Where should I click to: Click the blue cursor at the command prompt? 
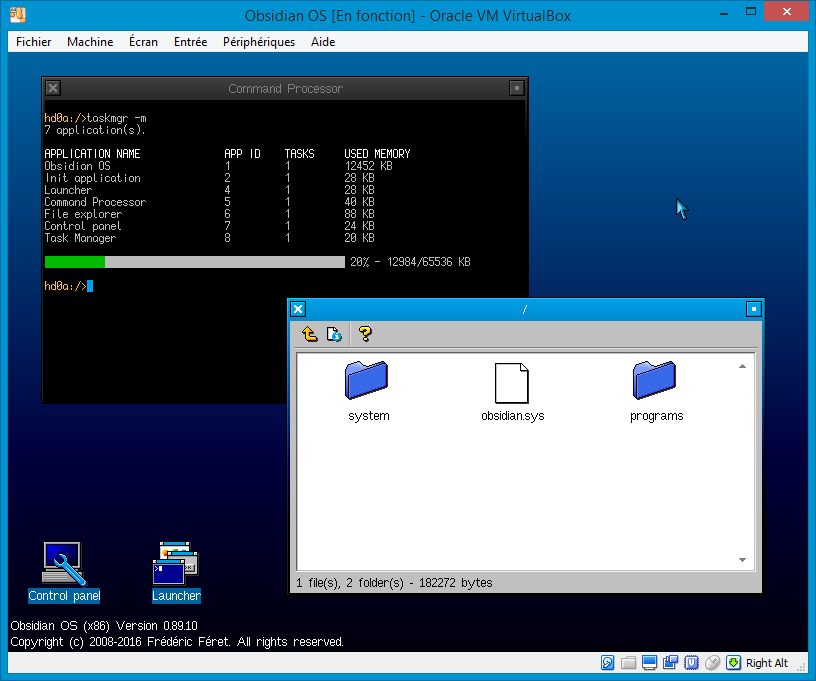tap(90, 286)
